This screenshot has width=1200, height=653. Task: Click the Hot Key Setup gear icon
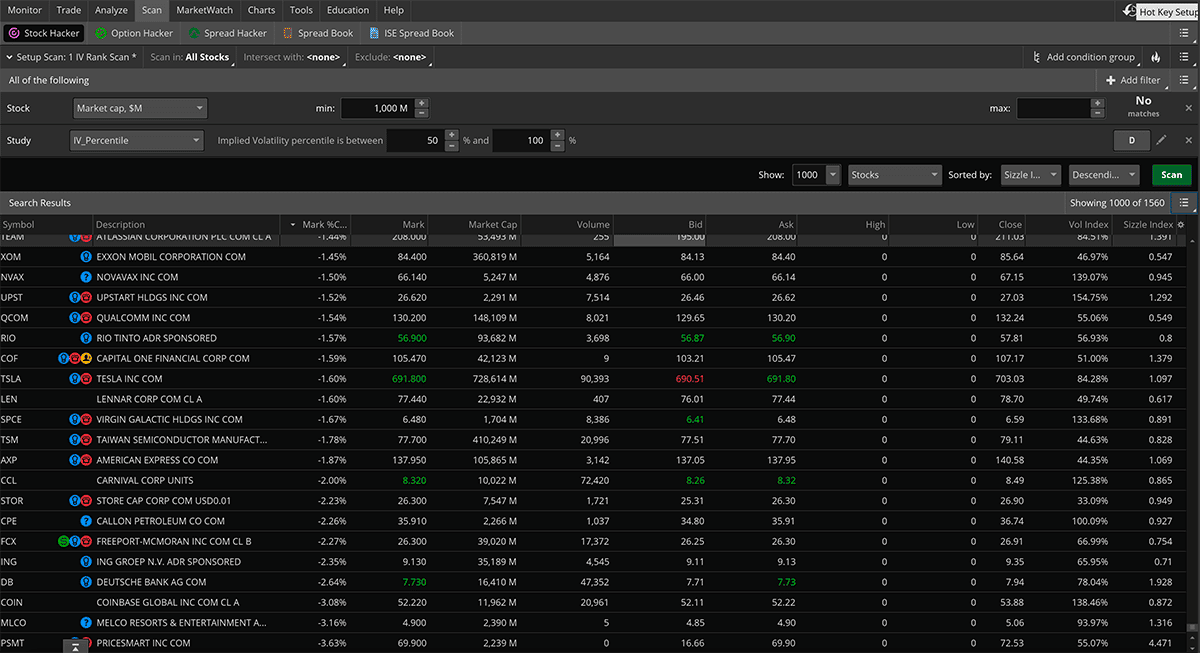1130,10
